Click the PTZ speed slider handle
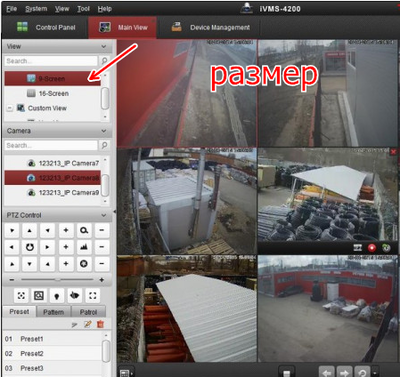Screen dimensions: 400x377 tap(57, 280)
